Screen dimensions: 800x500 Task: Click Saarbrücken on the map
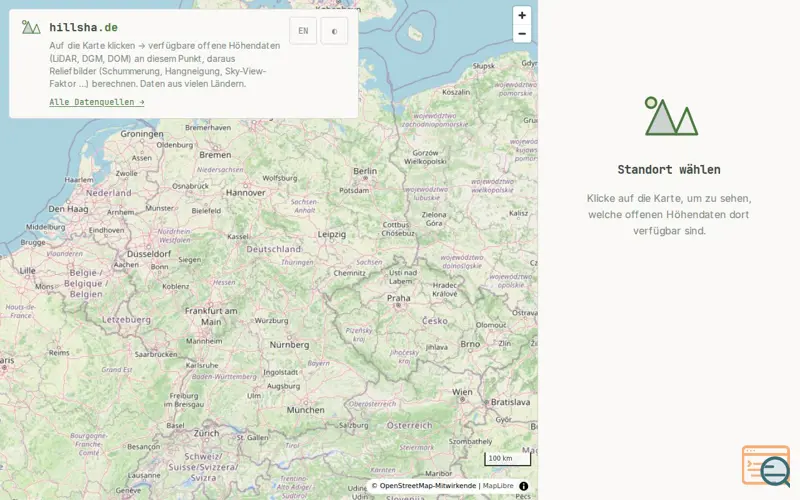click(x=156, y=354)
